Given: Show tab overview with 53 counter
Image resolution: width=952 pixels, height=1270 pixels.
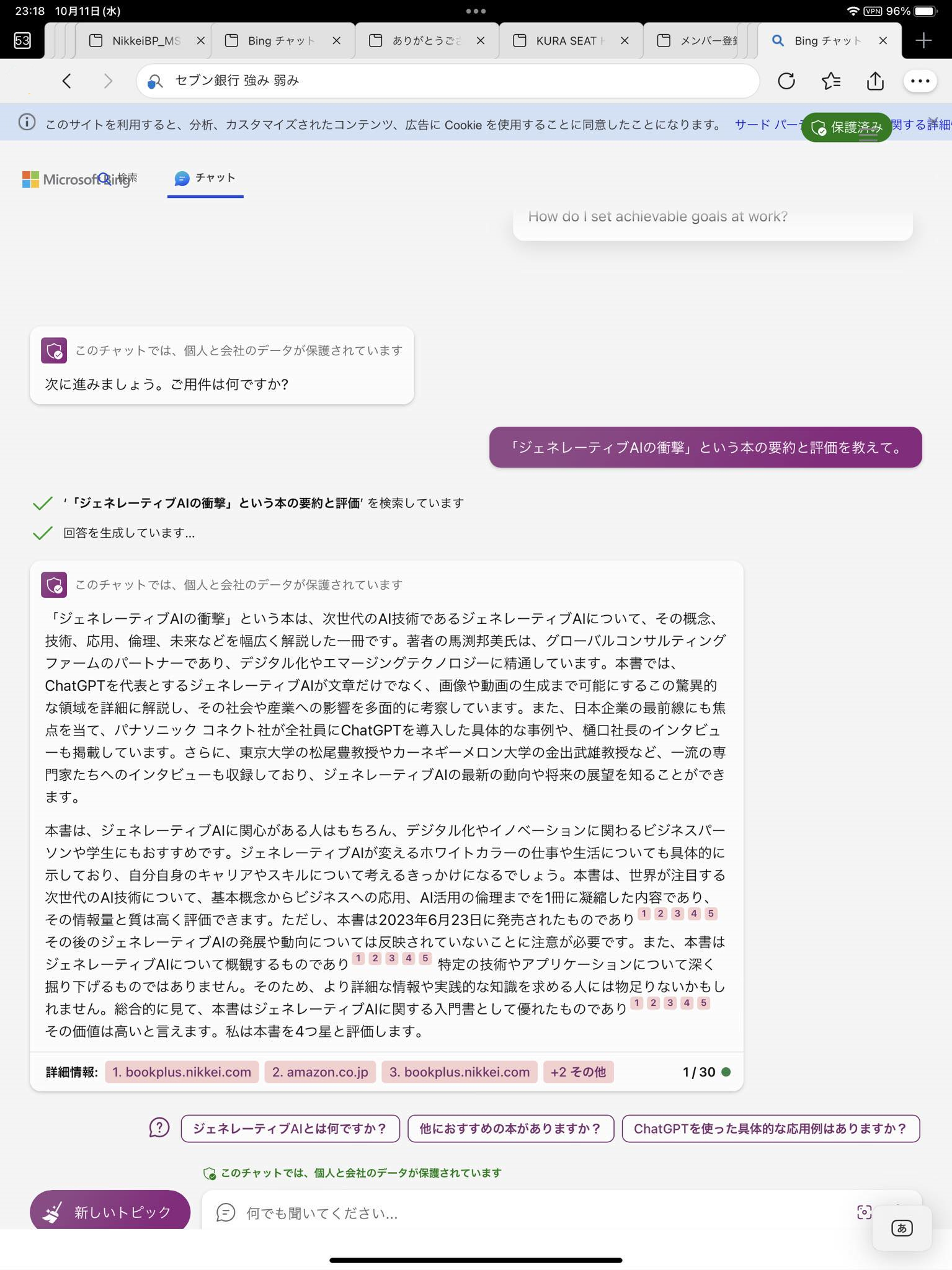Looking at the screenshot, I should pos(22,40).
